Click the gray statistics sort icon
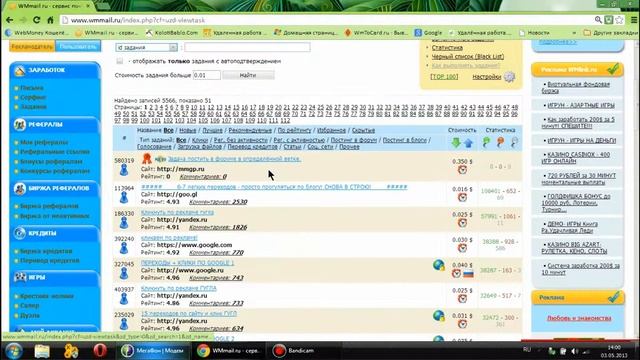Screen dimensions: 640x360 point(514,142)
